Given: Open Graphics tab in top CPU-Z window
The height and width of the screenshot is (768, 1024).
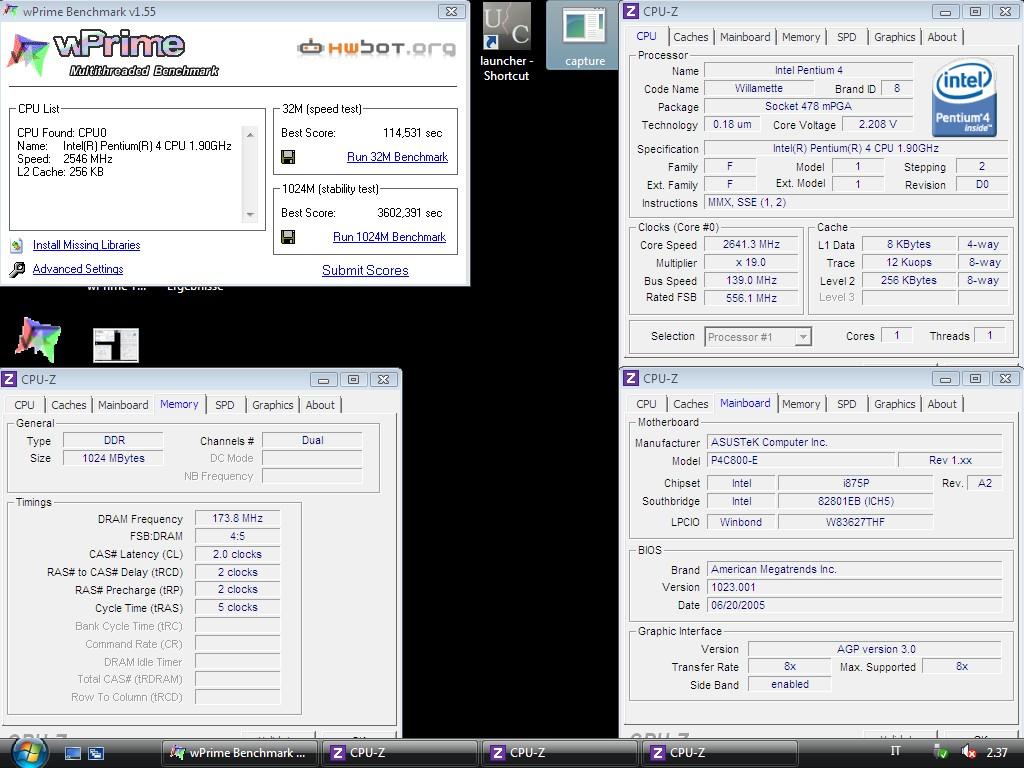Looking at the screenshot, I should 895,37.
